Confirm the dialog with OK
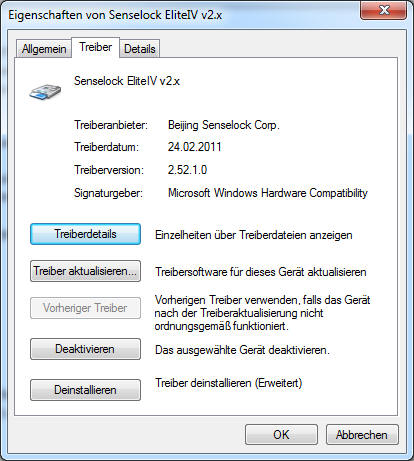 click(281, 435)
